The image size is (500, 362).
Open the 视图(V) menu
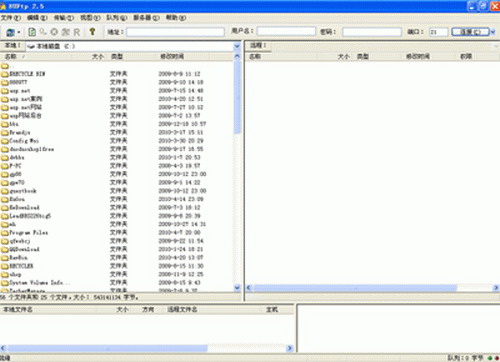point(90,18)
